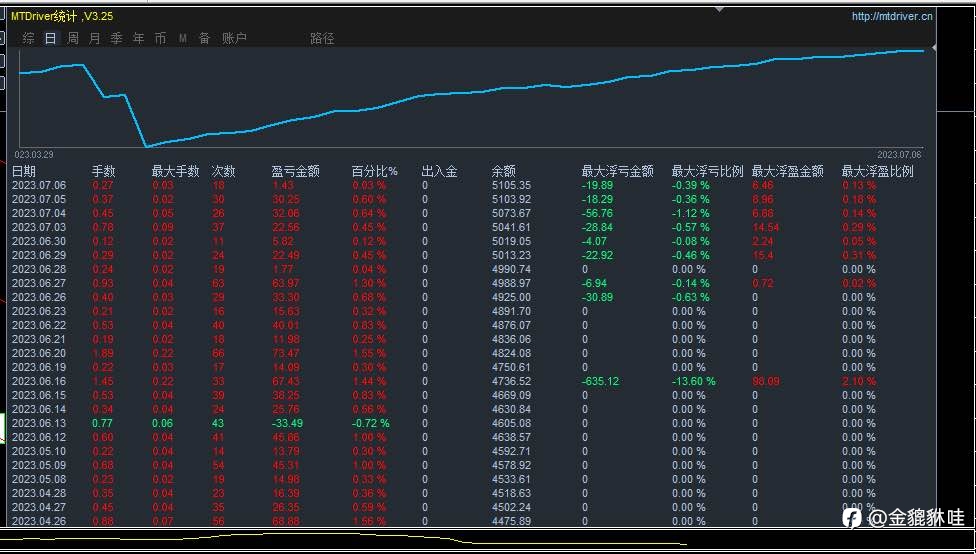Open the 路径 path tab
Viewport: 976px width, 554px height.
pyautogui.click(x=322, y=39)
